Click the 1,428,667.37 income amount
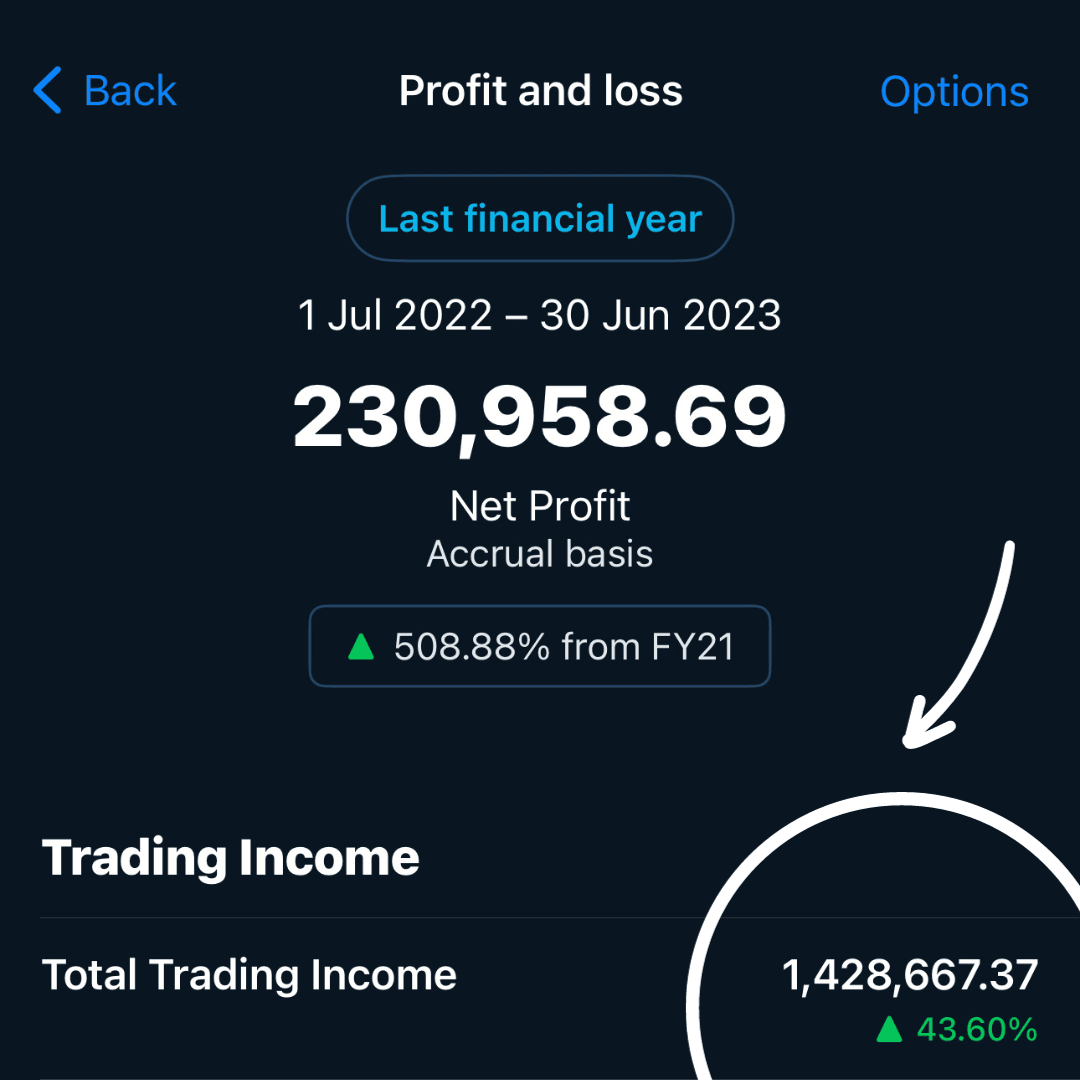 910,975
